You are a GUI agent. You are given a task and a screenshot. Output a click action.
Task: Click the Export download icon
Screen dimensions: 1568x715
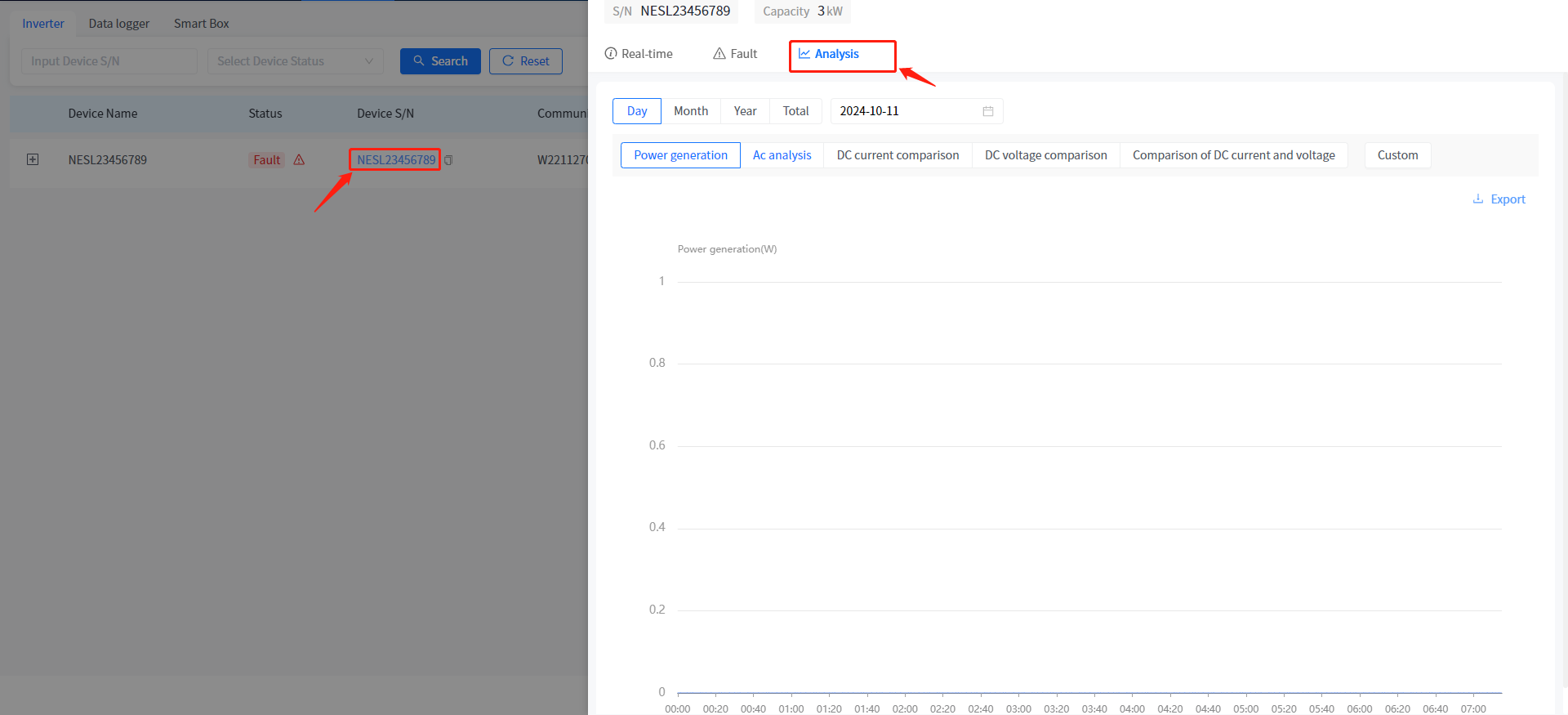tap(1477, 199)
